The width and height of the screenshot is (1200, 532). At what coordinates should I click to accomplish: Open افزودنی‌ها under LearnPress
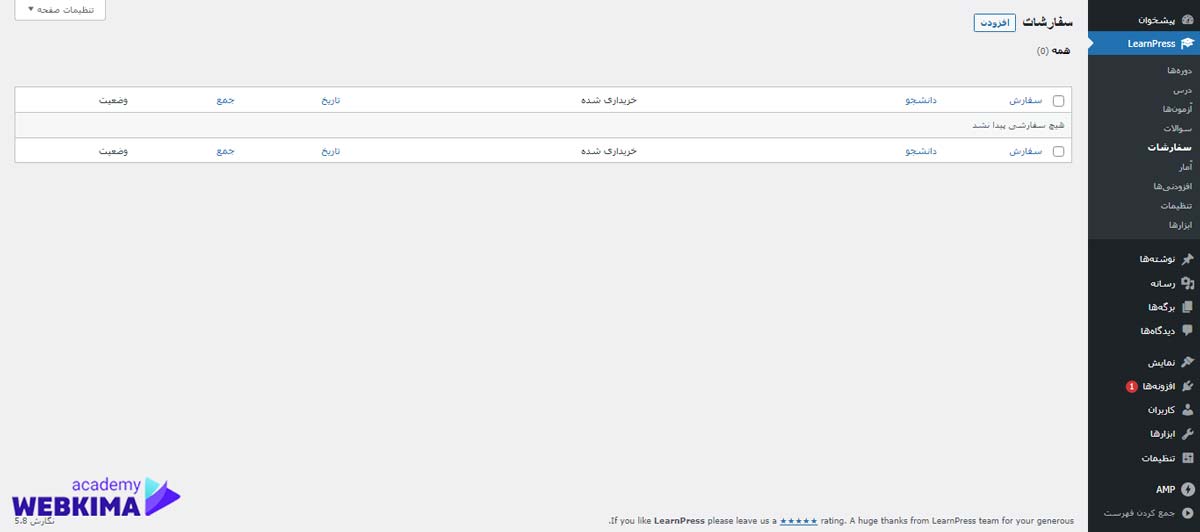(1172, 186)
